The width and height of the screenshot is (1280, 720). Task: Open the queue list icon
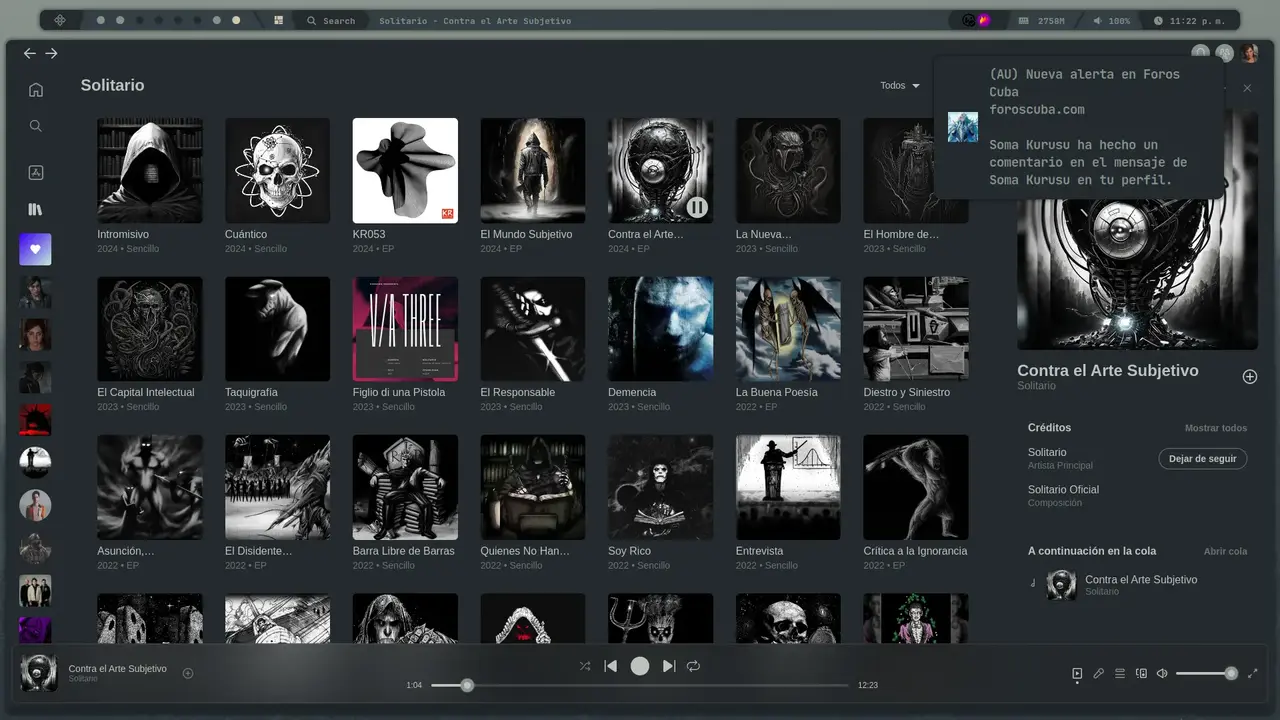[x=1120, y=674]
